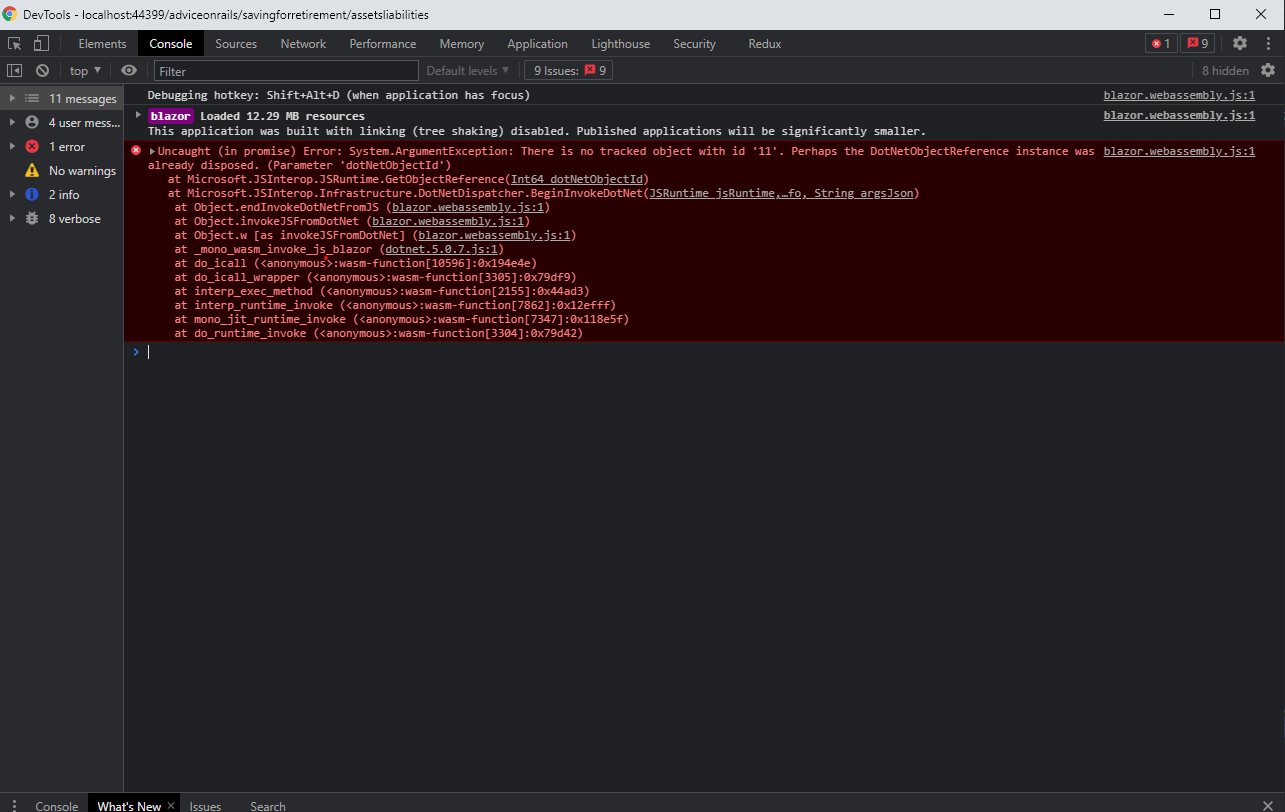
Task: Click the red error count badge
Action: 1160,43
